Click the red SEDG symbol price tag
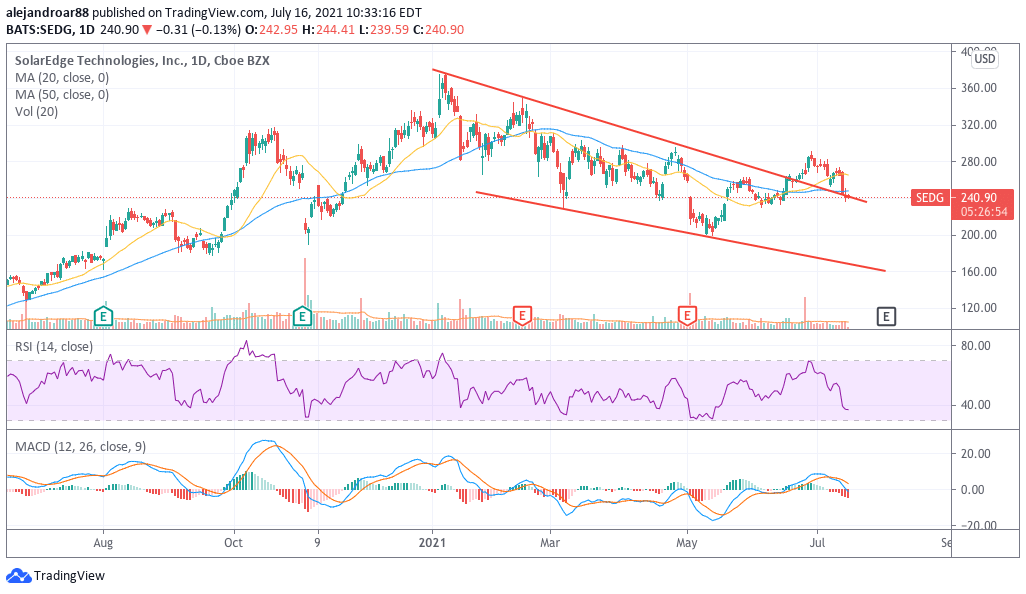 (x=930, y=198)
